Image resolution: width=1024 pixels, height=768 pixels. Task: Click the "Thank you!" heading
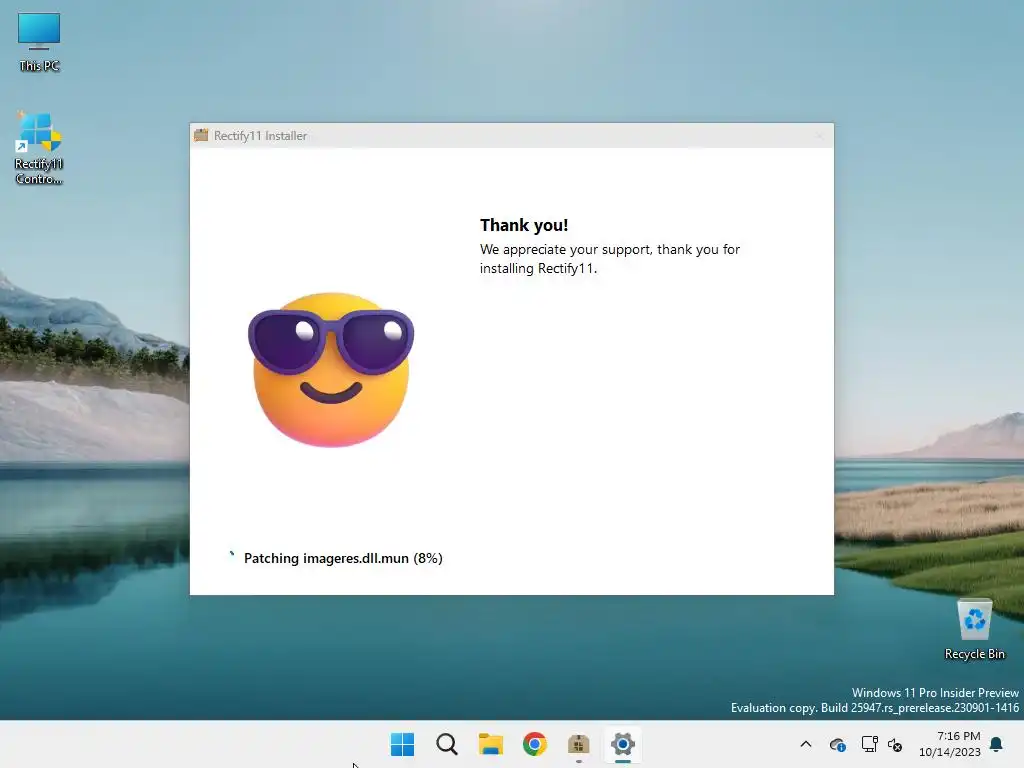524,225
